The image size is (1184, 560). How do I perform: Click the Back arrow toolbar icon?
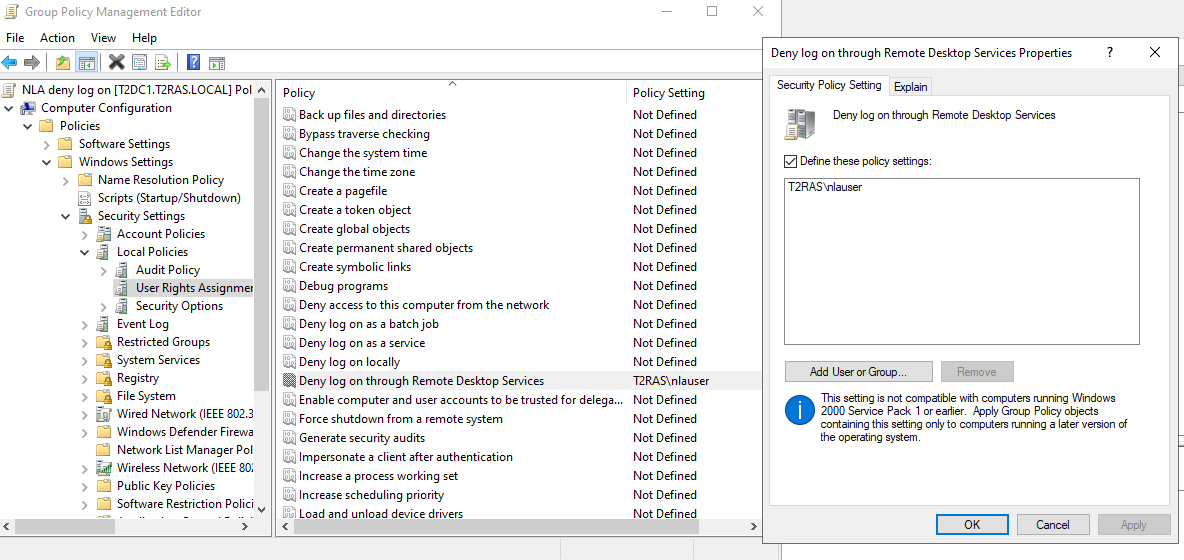[10, 62]
